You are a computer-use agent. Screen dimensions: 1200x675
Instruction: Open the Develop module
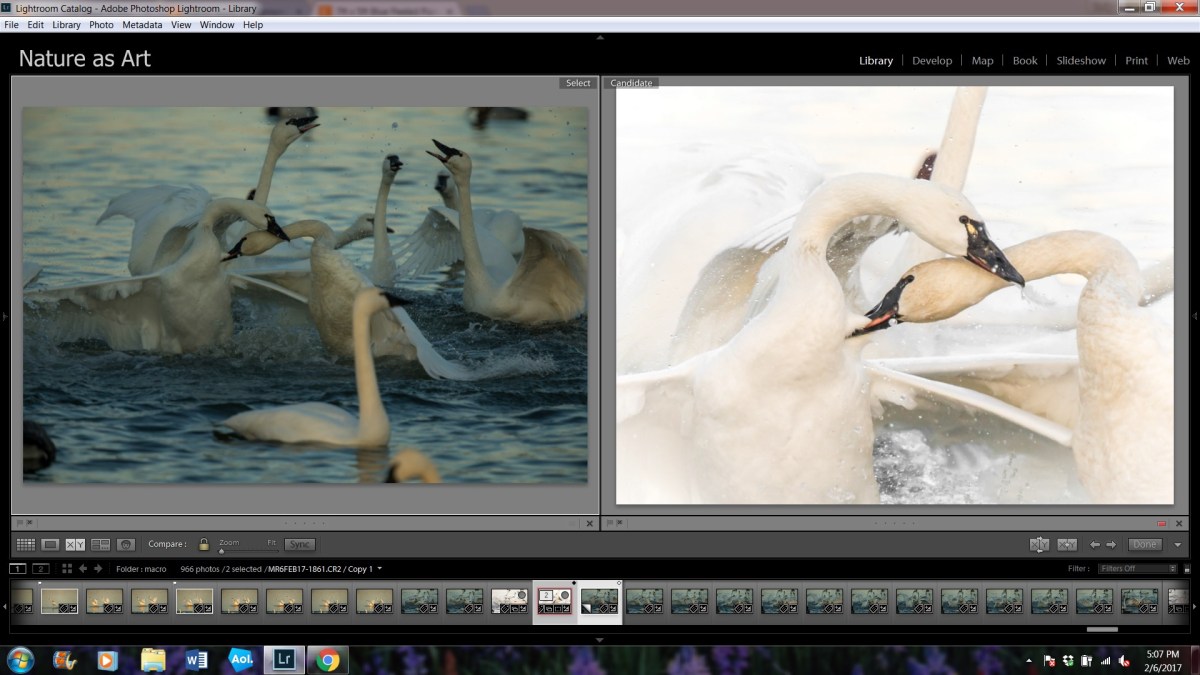931,61
